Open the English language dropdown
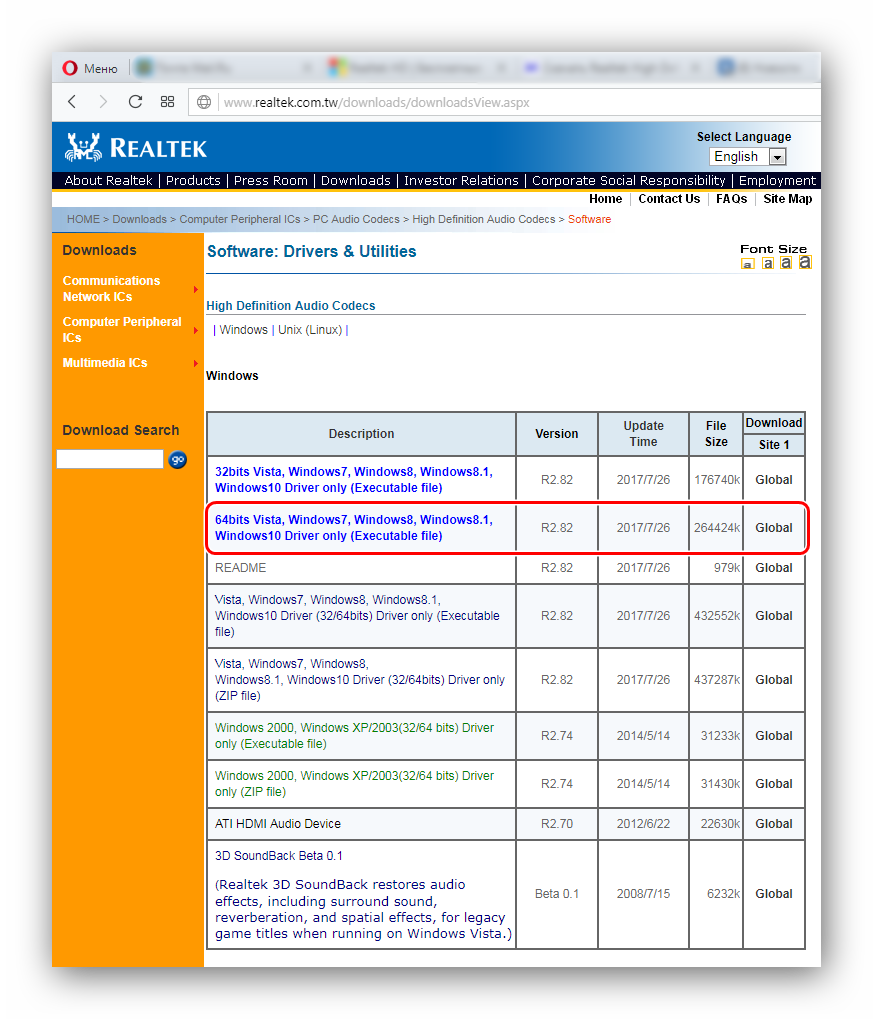The image size is (873, 1019). pos(748,157)
